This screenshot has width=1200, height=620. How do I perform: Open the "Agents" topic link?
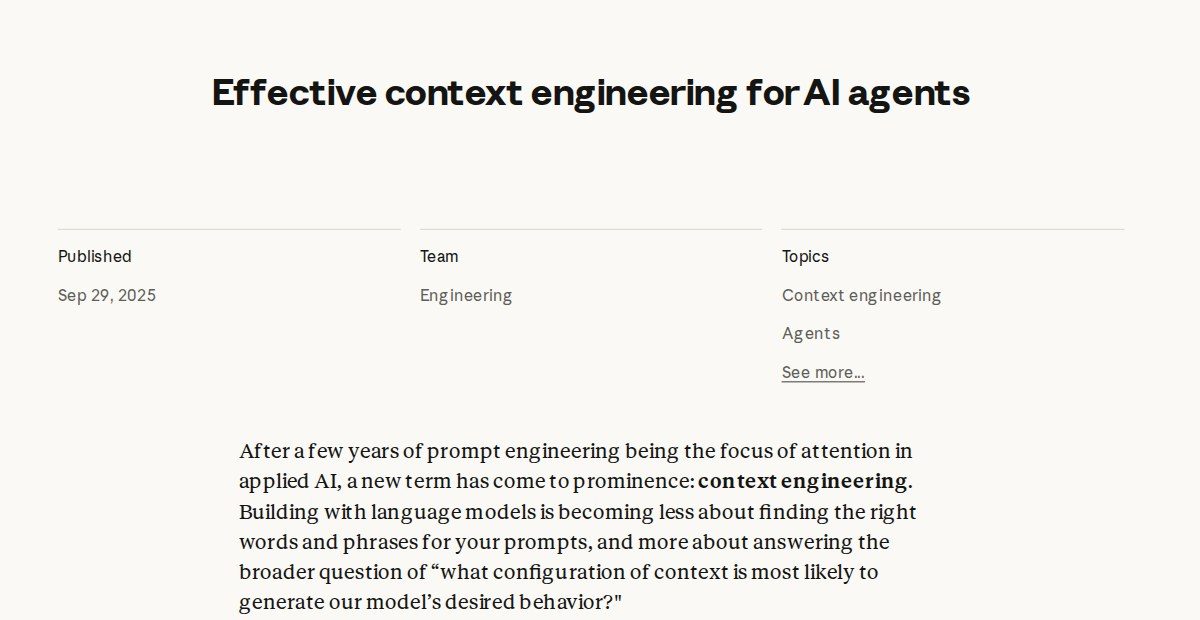(x=811, y=333)
